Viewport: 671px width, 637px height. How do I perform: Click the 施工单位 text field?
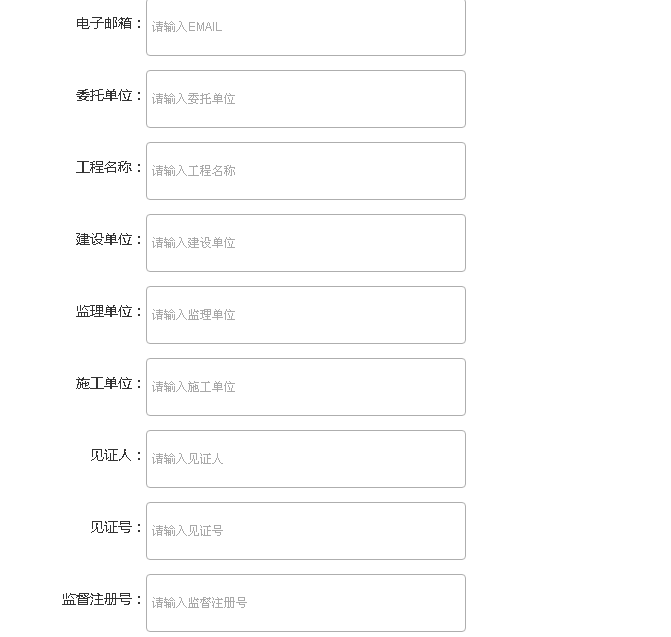pyautogui.click(x=305, y=387)
